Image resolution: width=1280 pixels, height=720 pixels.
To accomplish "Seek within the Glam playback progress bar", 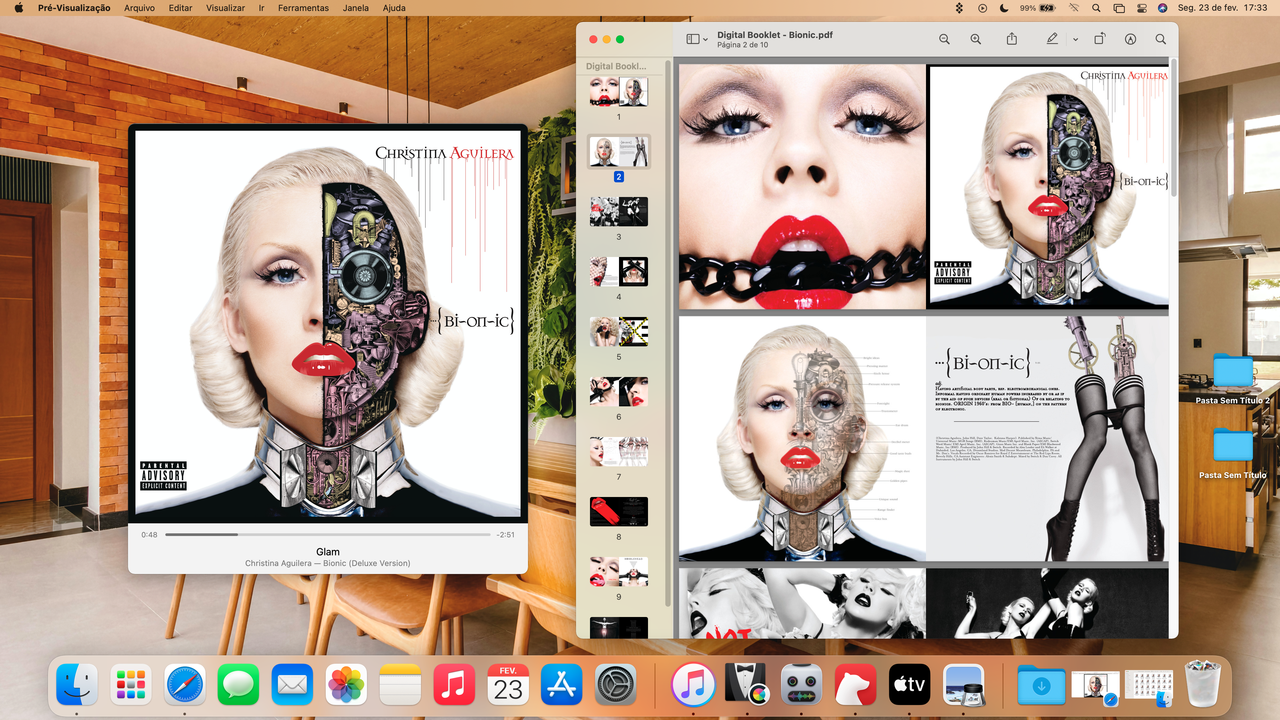I will [328, 535].
